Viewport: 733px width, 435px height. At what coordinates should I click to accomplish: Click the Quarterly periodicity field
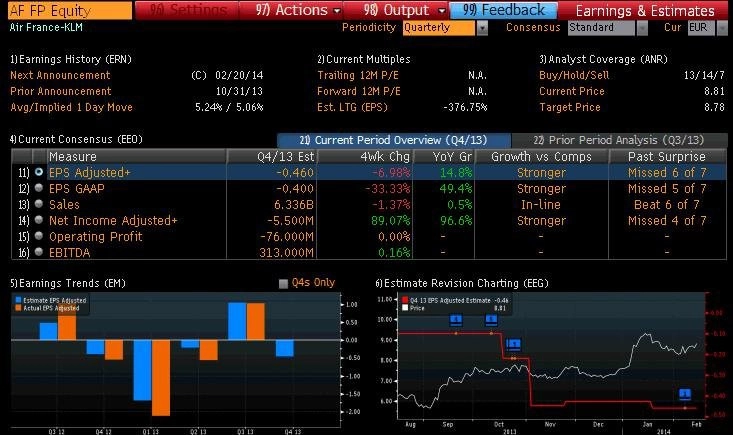438,28
